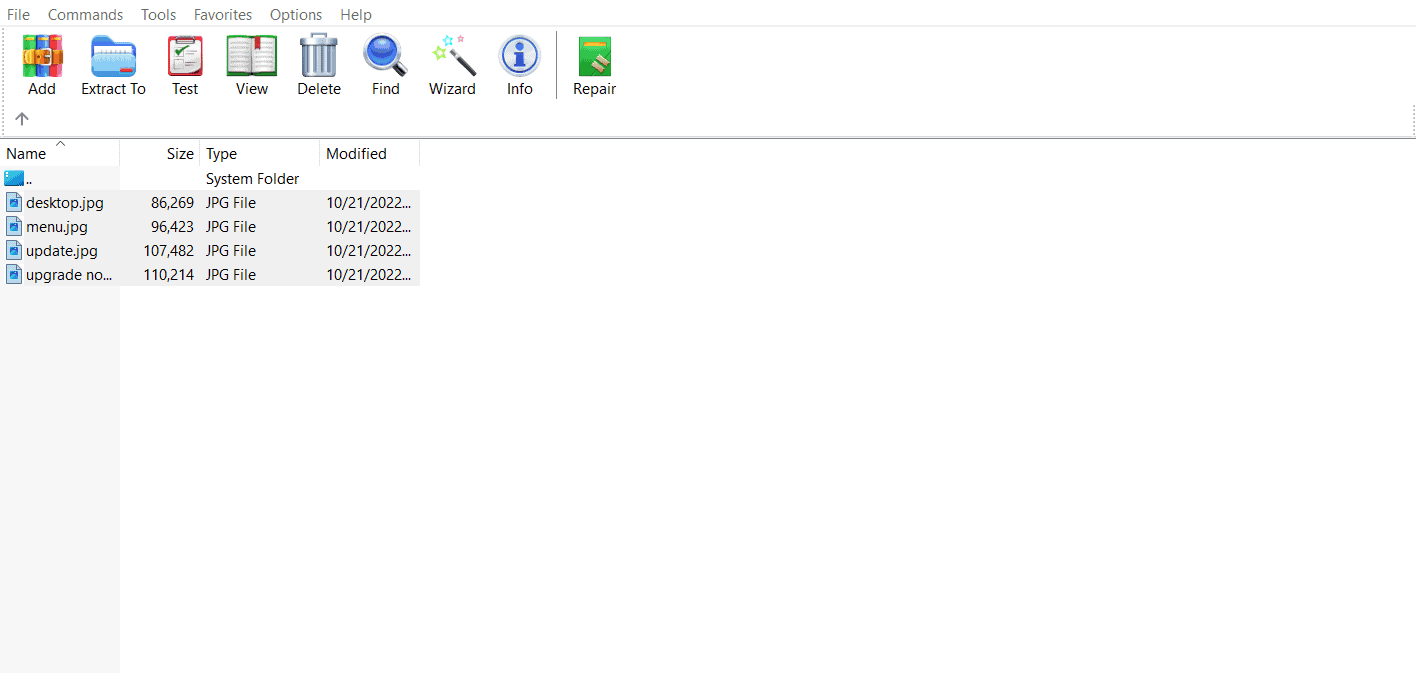This screenshot has height=673, width=1416.
Task: Open the Favorites menu
Action: [223, 15]
